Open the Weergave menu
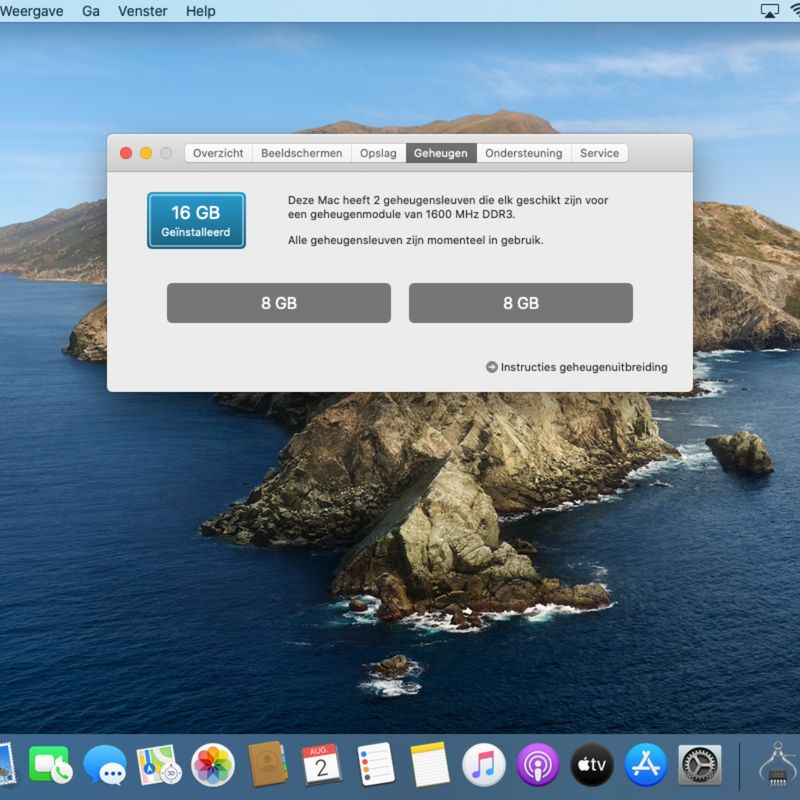Screen dimensions: 800x800 pos(32,11)
